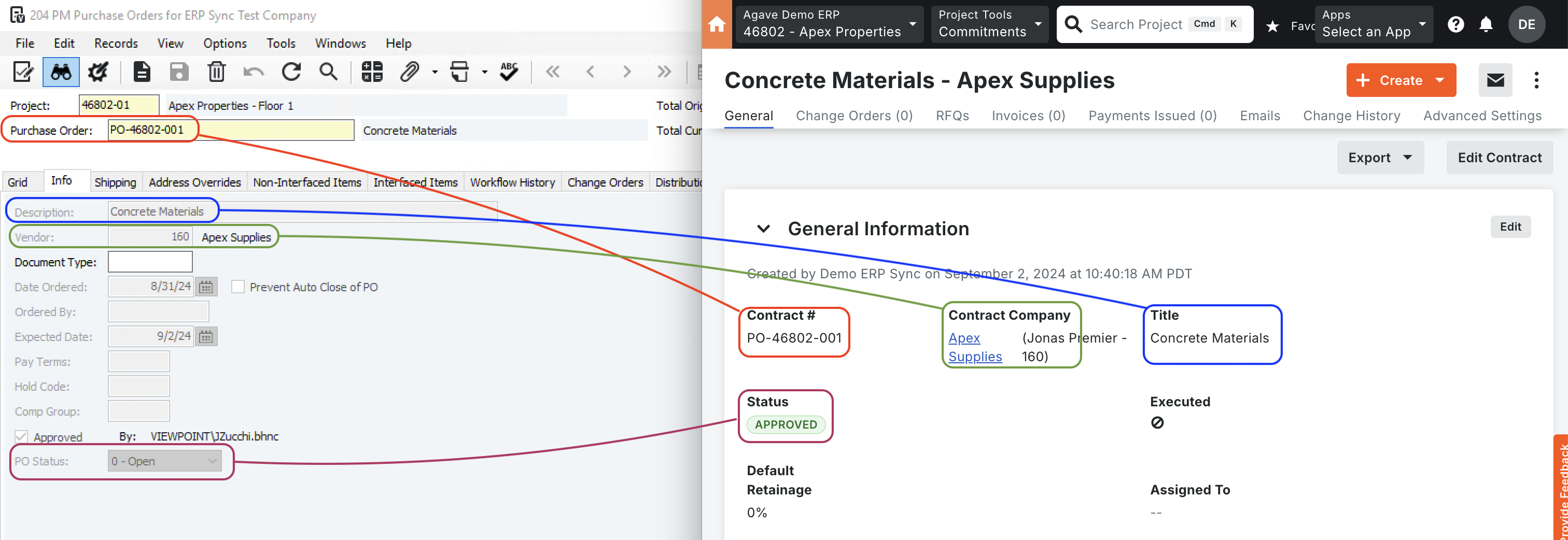
Task: Open the PO Status dropdown
Action: click(x=164, y=461)
